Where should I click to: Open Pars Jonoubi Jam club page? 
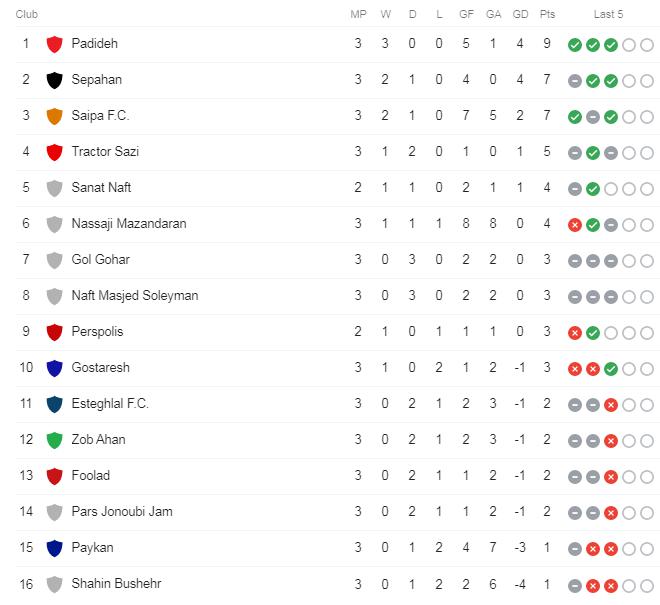click(122, 512)
